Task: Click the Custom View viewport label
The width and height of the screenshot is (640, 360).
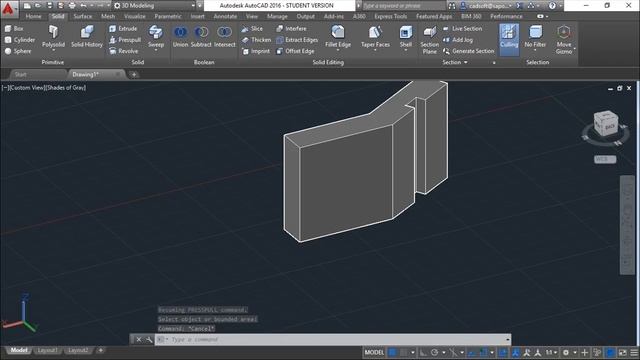Action: tap(27, 88)
